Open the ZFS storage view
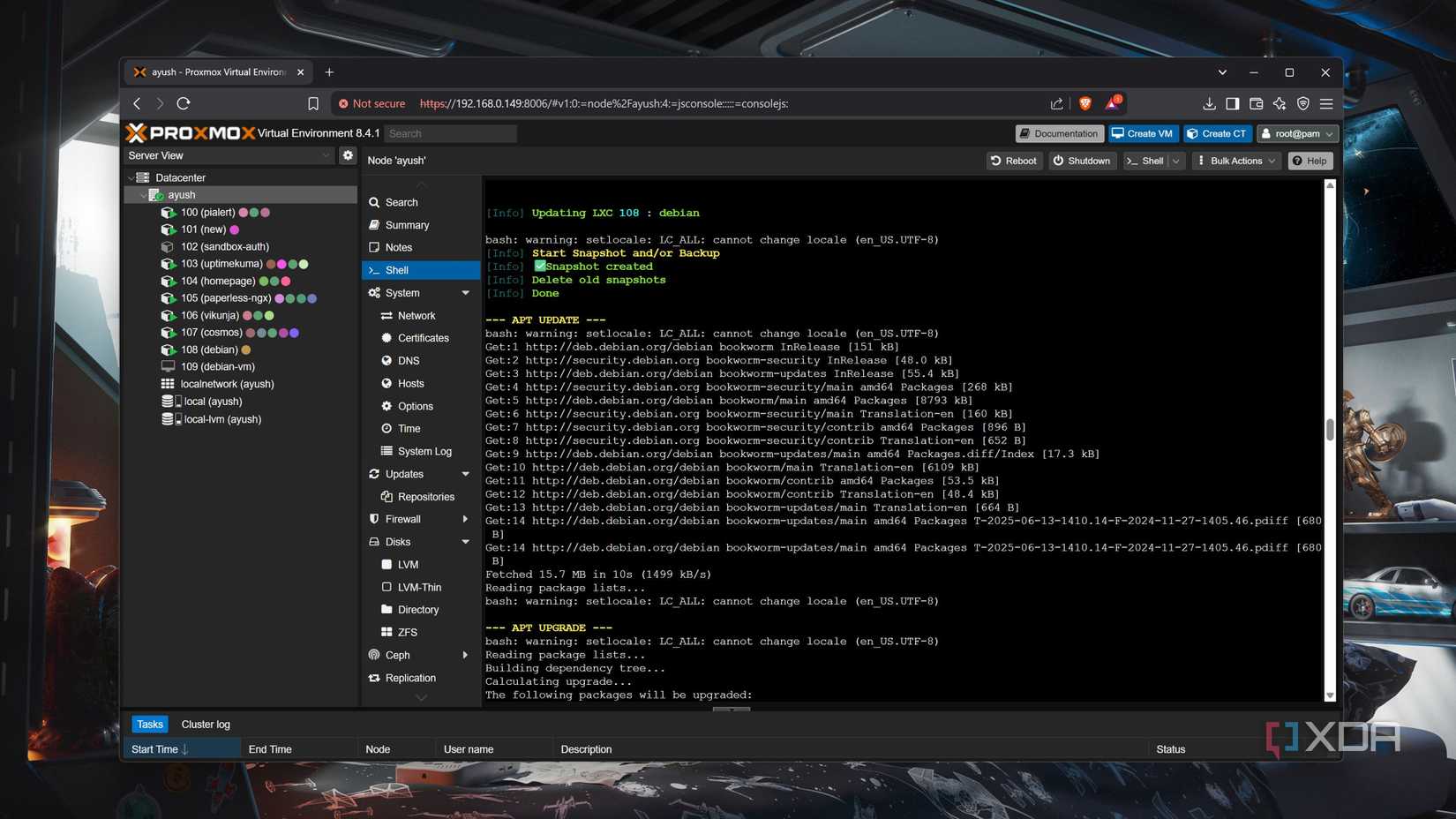1456x819 pixels. pyautogui.click(x=408, y=632)
